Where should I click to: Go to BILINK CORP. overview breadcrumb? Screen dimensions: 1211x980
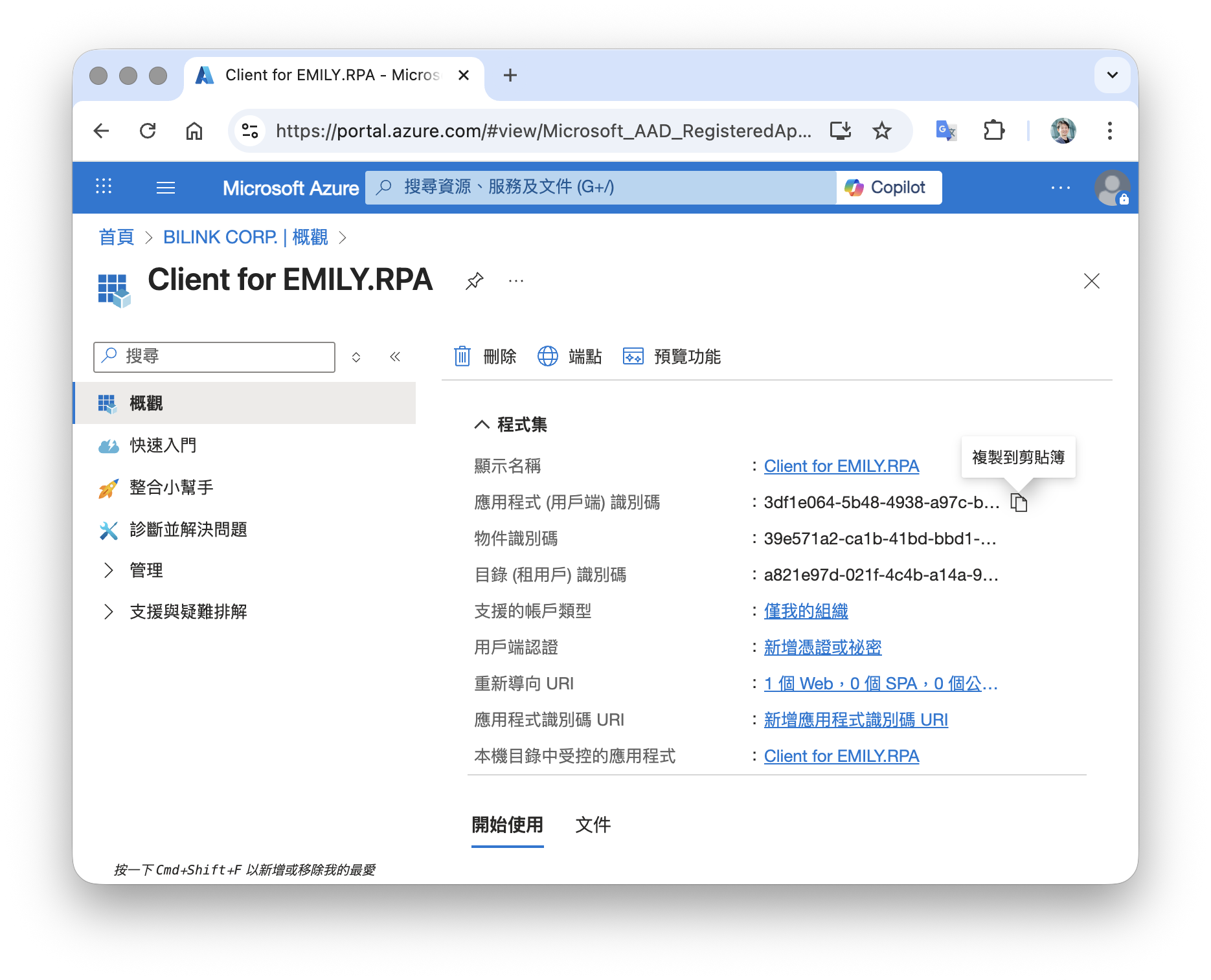click(x=245, y=238)
